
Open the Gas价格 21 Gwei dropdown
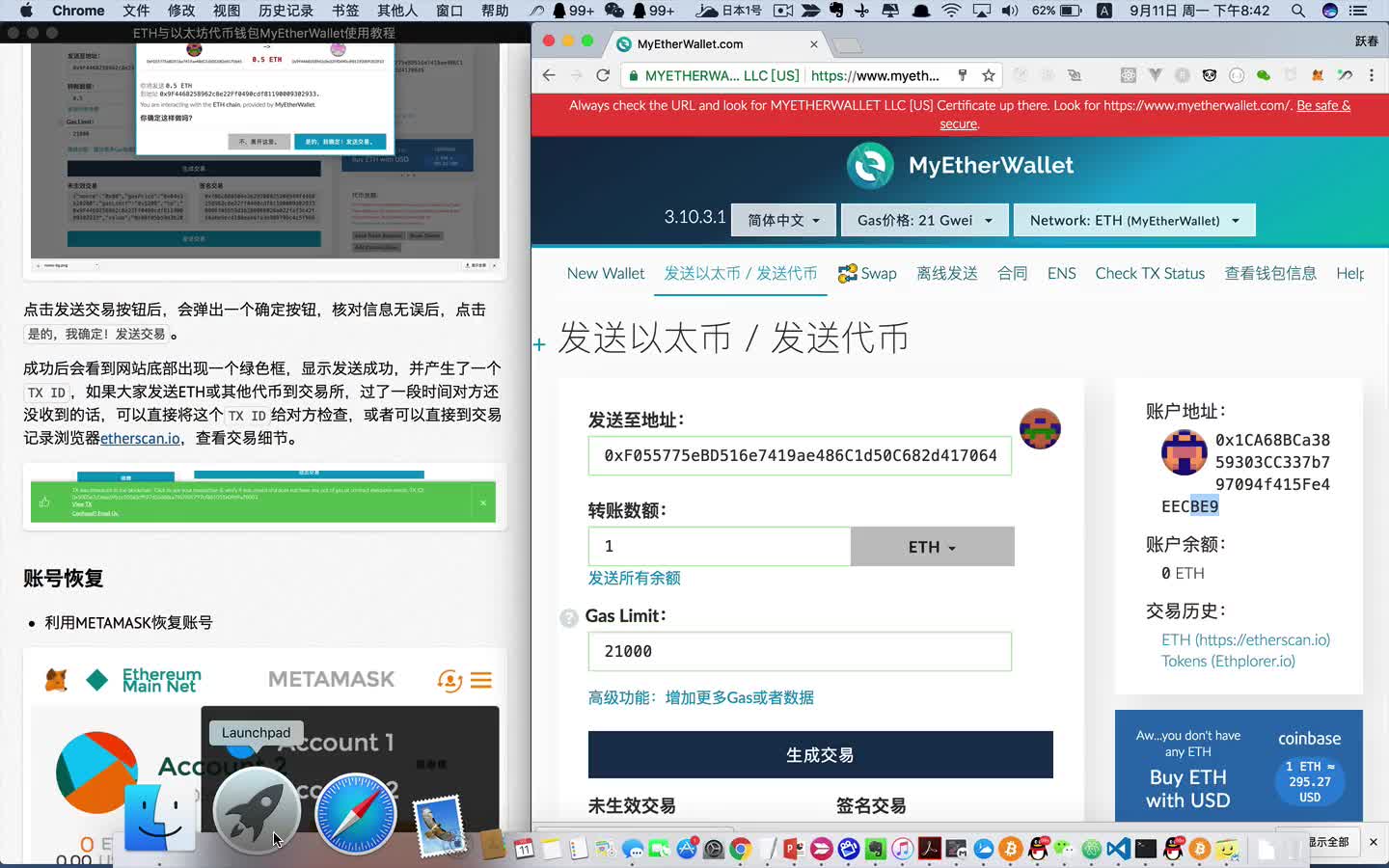[x=924, y=221]
